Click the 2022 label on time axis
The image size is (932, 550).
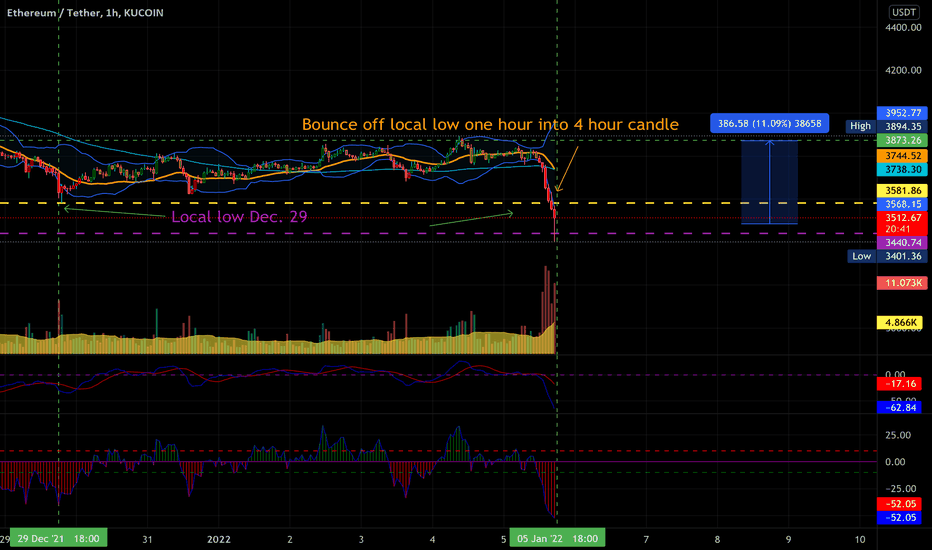pos(219,539)
